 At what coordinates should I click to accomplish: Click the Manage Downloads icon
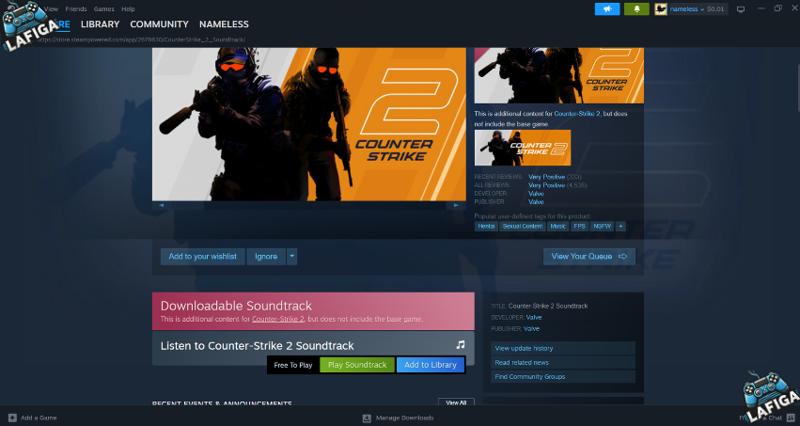pos(366,418)
